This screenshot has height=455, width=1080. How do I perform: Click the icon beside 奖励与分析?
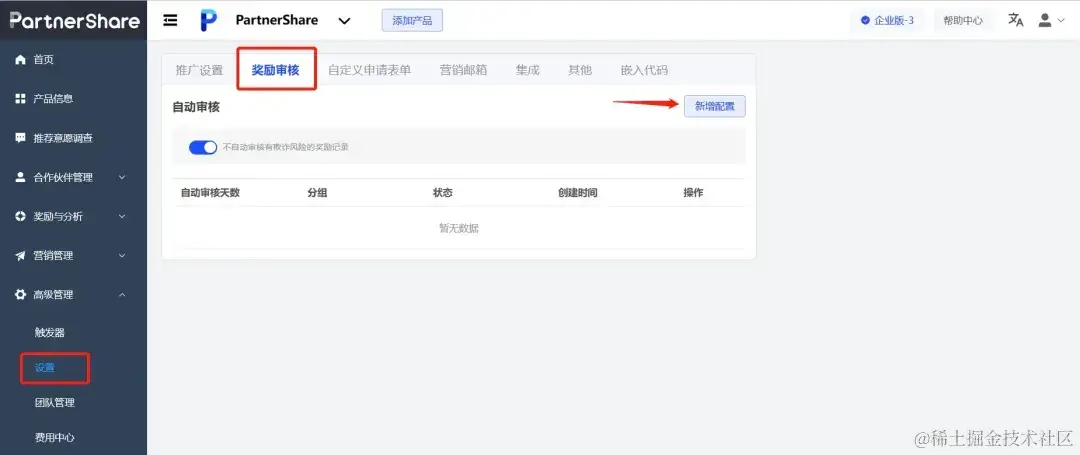(x=20, y=217)
